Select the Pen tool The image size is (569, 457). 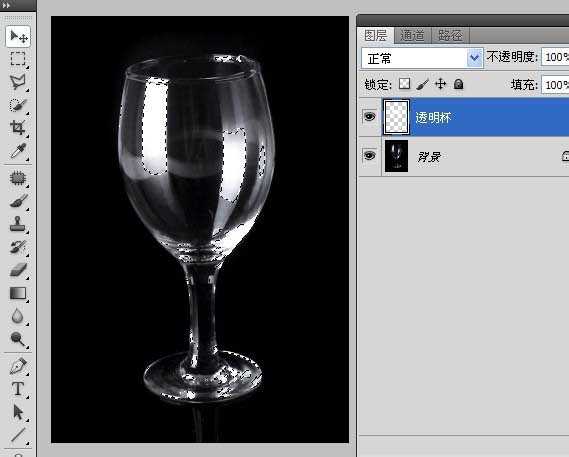pyautogui.click(x=18, y=366)
